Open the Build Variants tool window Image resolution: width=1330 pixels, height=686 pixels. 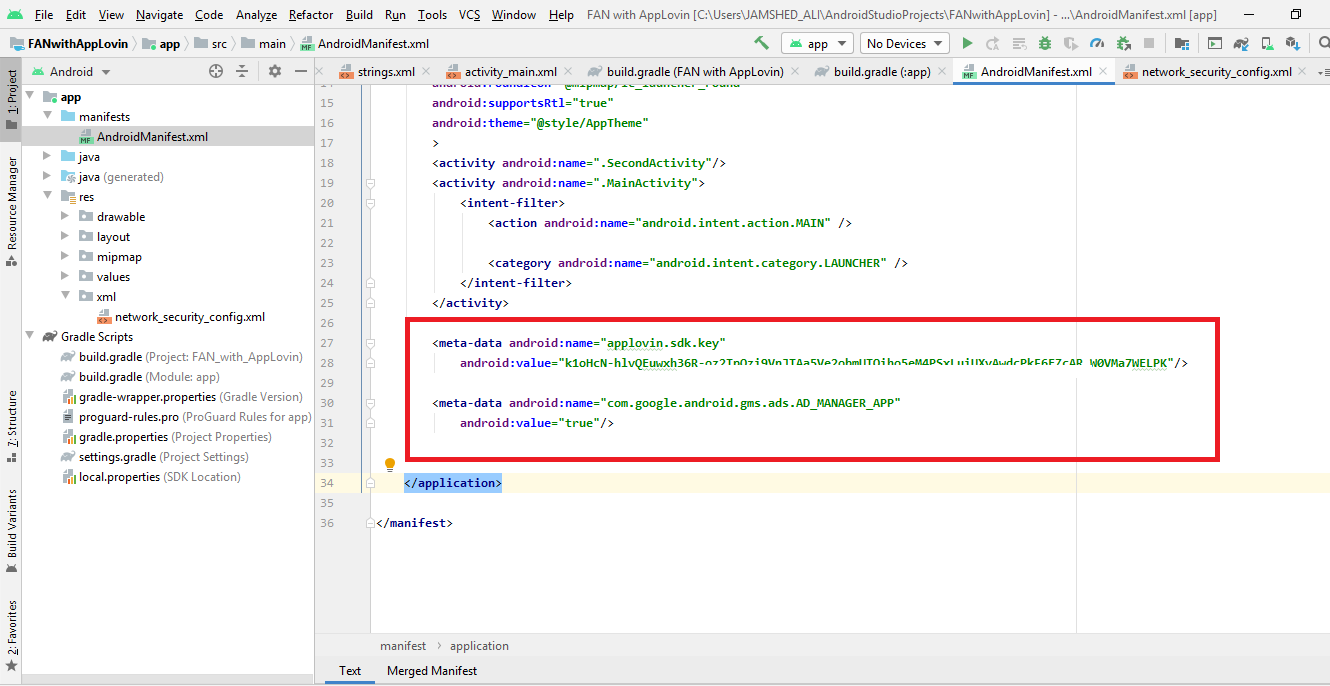pyautogui.click(x=12, y=530)
